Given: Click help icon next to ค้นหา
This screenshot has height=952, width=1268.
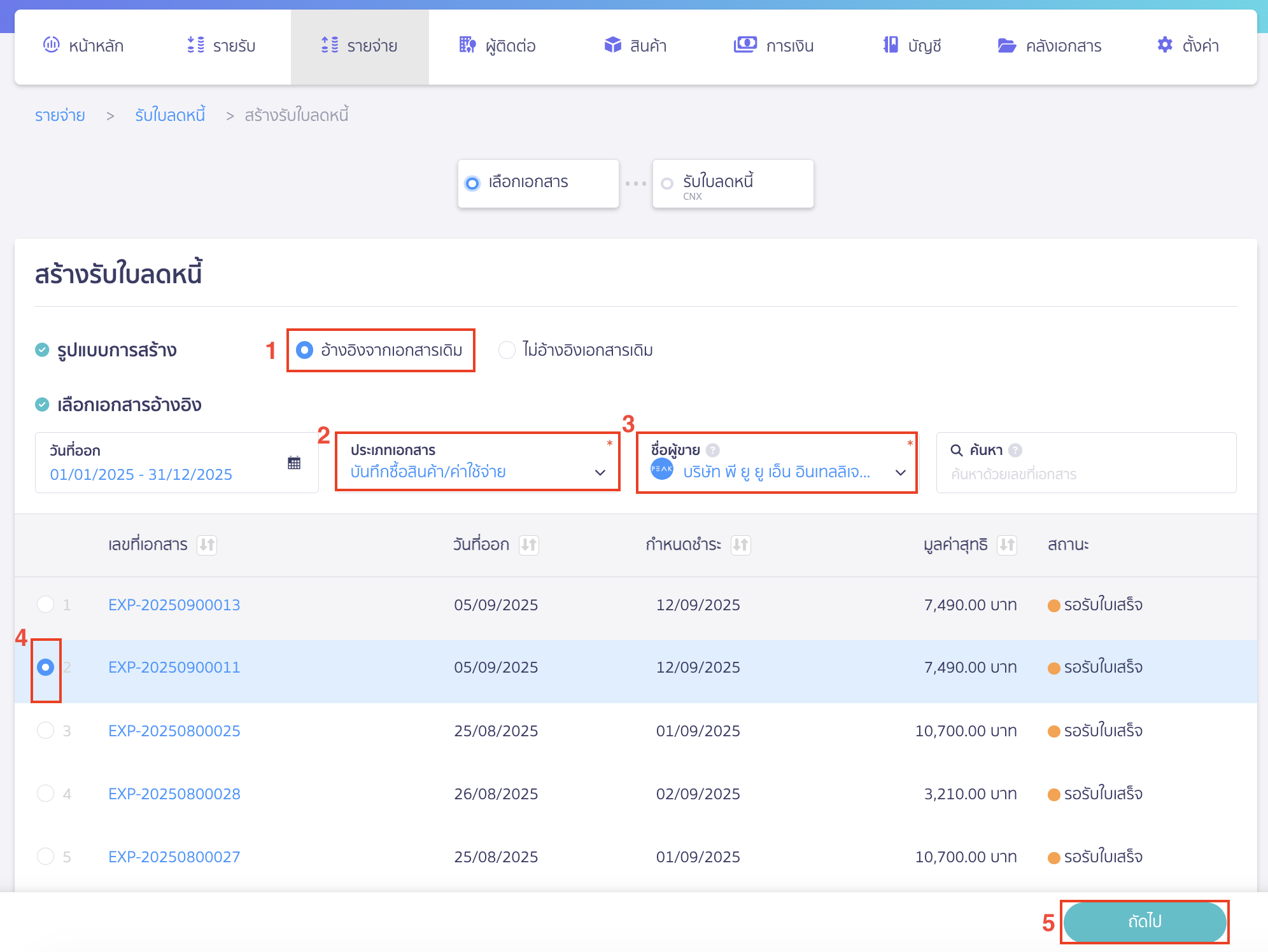Looking at the screenshot, I should coord(1015,451).
